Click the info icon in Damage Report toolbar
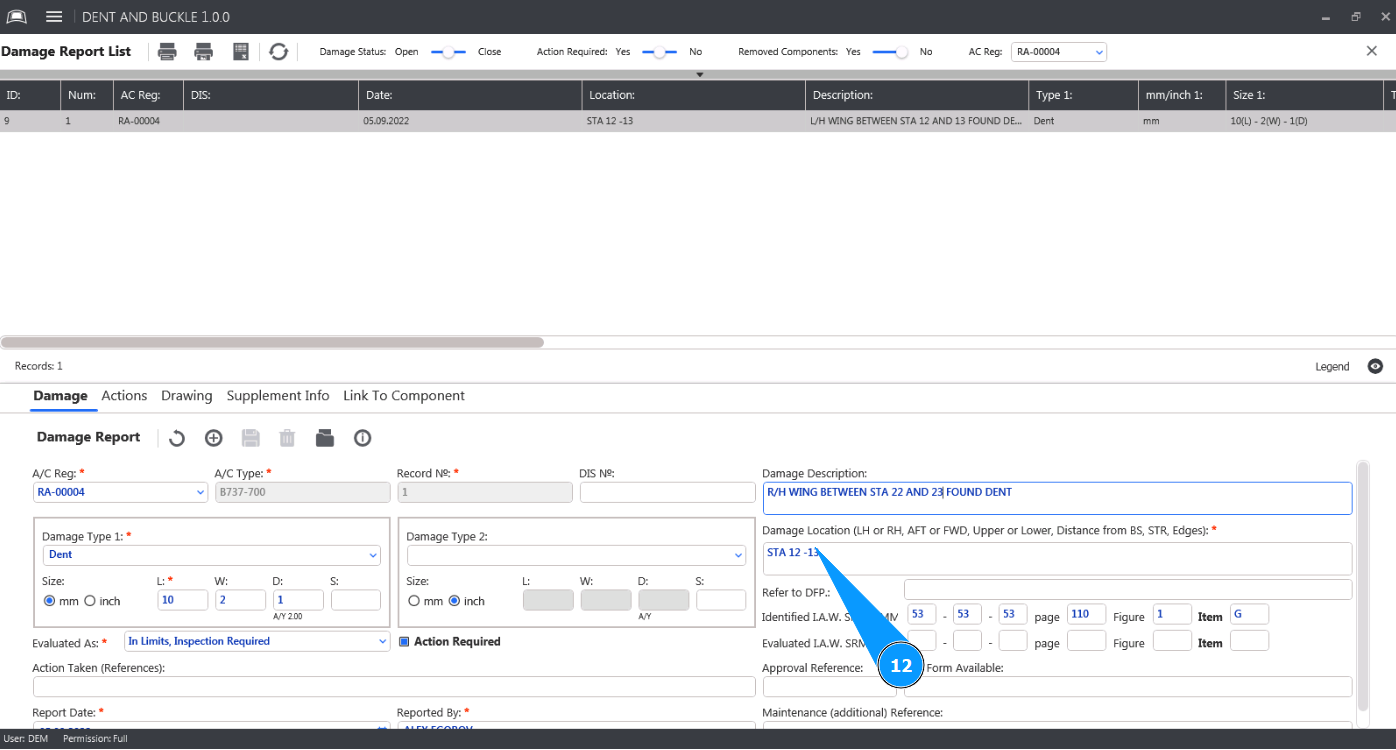 click(362, 438)
